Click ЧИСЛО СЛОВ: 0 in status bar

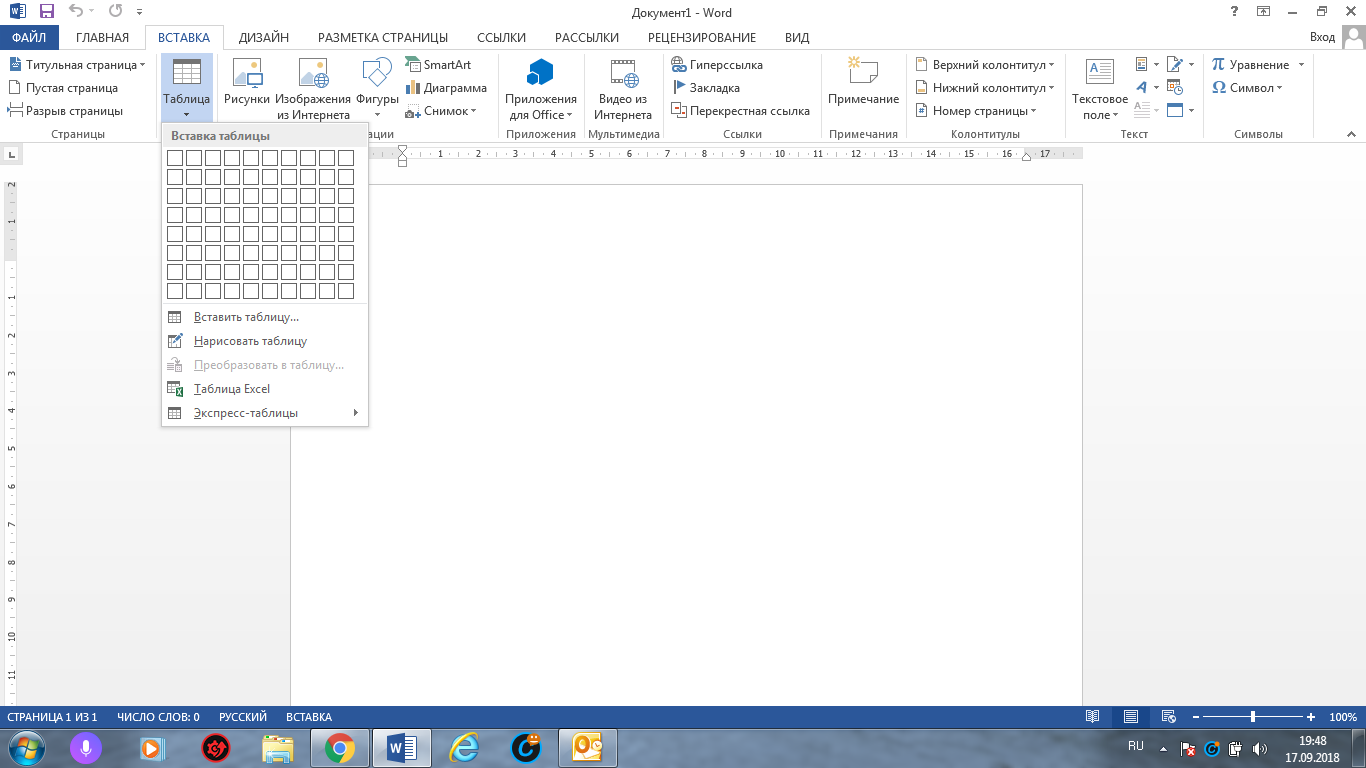158,717
